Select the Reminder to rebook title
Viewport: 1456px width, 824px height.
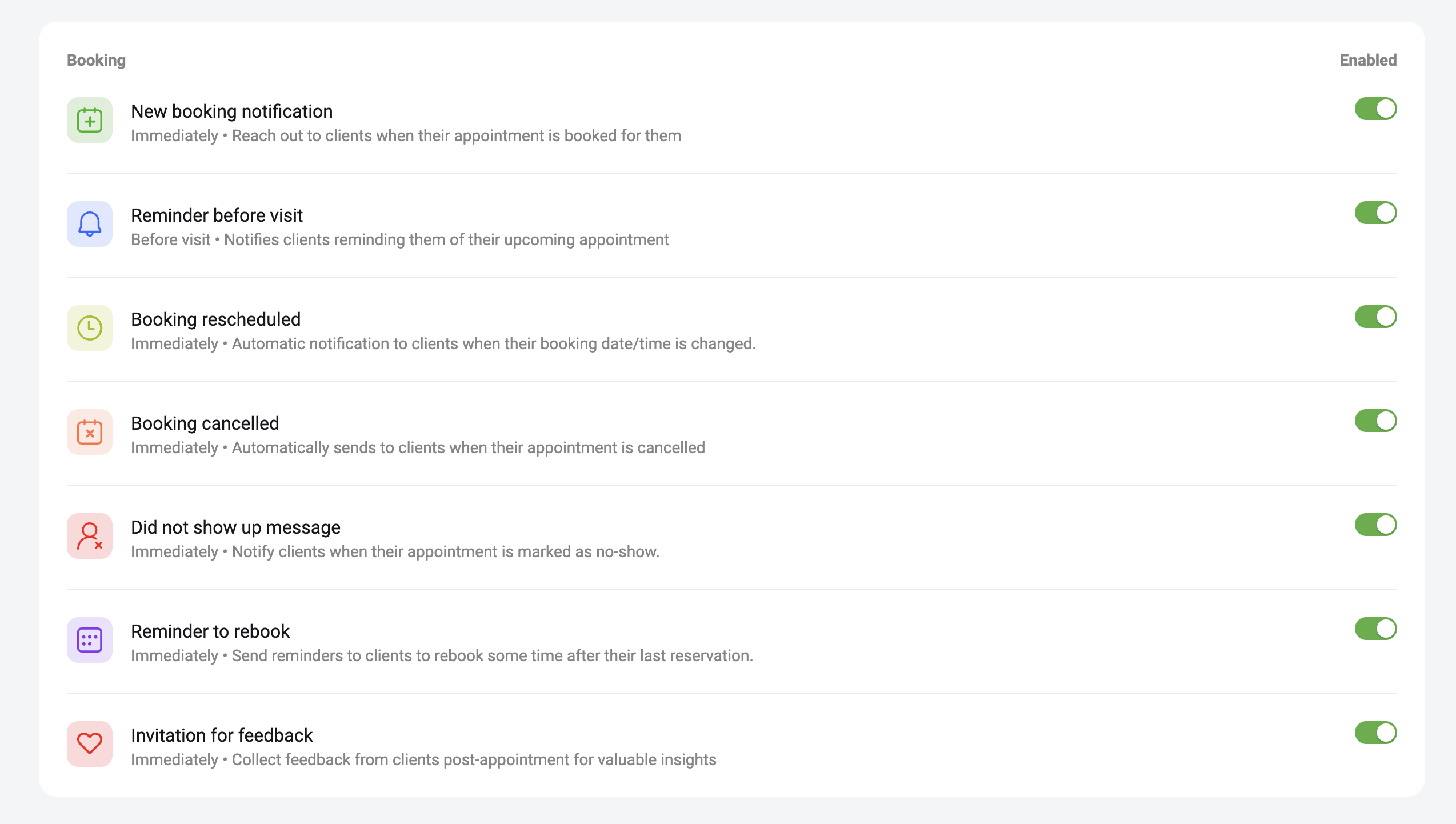(210, 631)
